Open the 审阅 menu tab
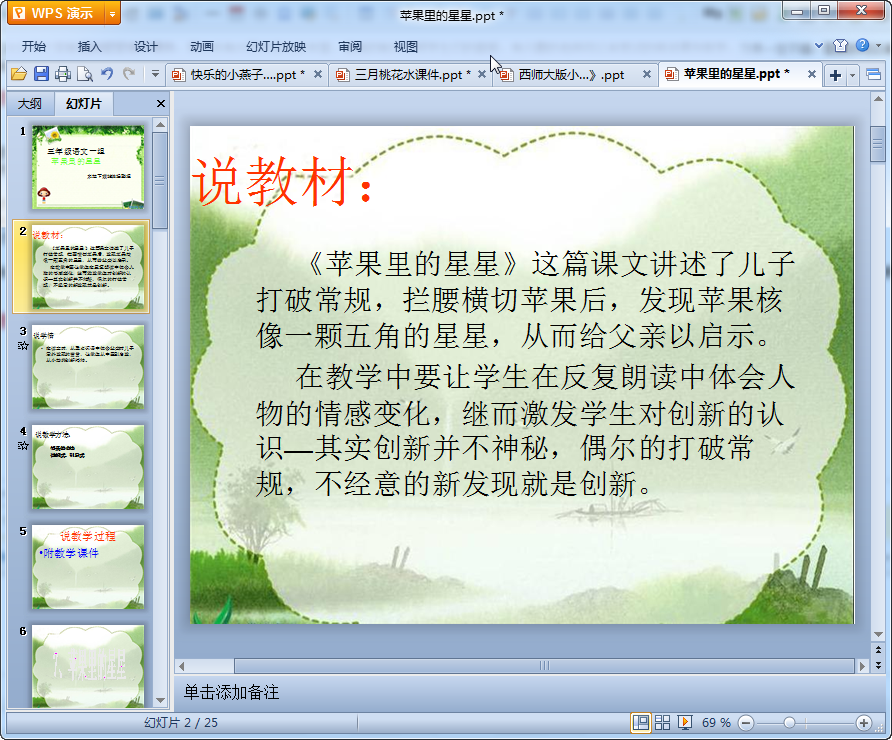Viewport: 892px width, 740px height. pos(350,47)
